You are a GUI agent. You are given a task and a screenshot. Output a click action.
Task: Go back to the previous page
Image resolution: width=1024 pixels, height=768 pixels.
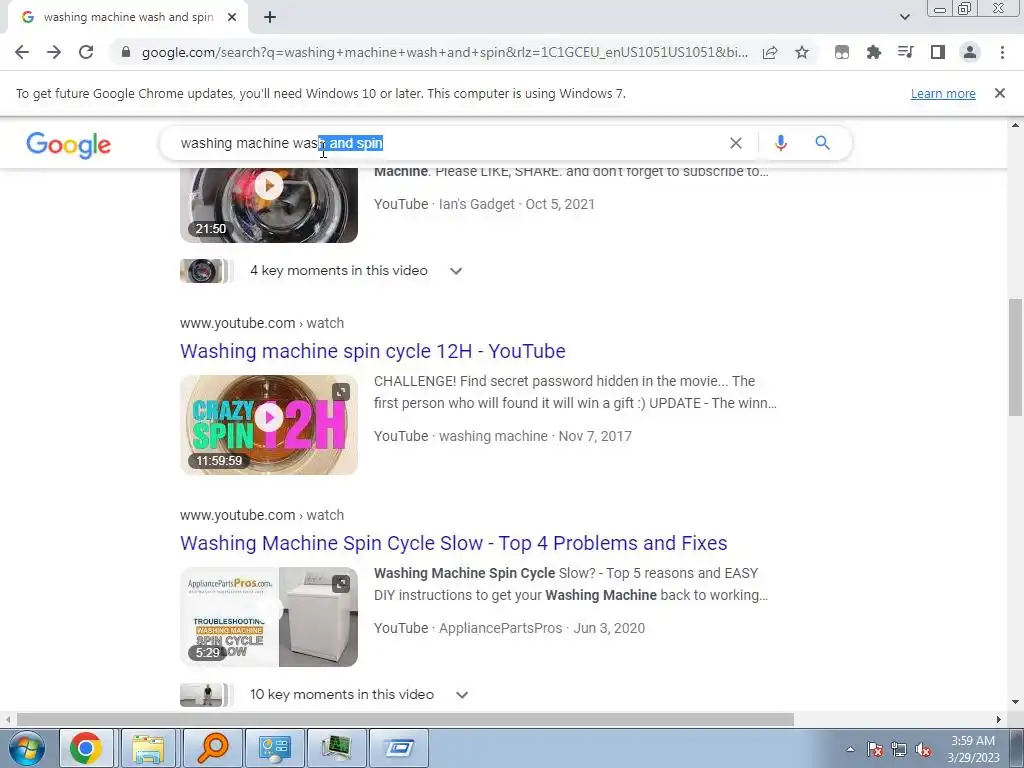22,52
